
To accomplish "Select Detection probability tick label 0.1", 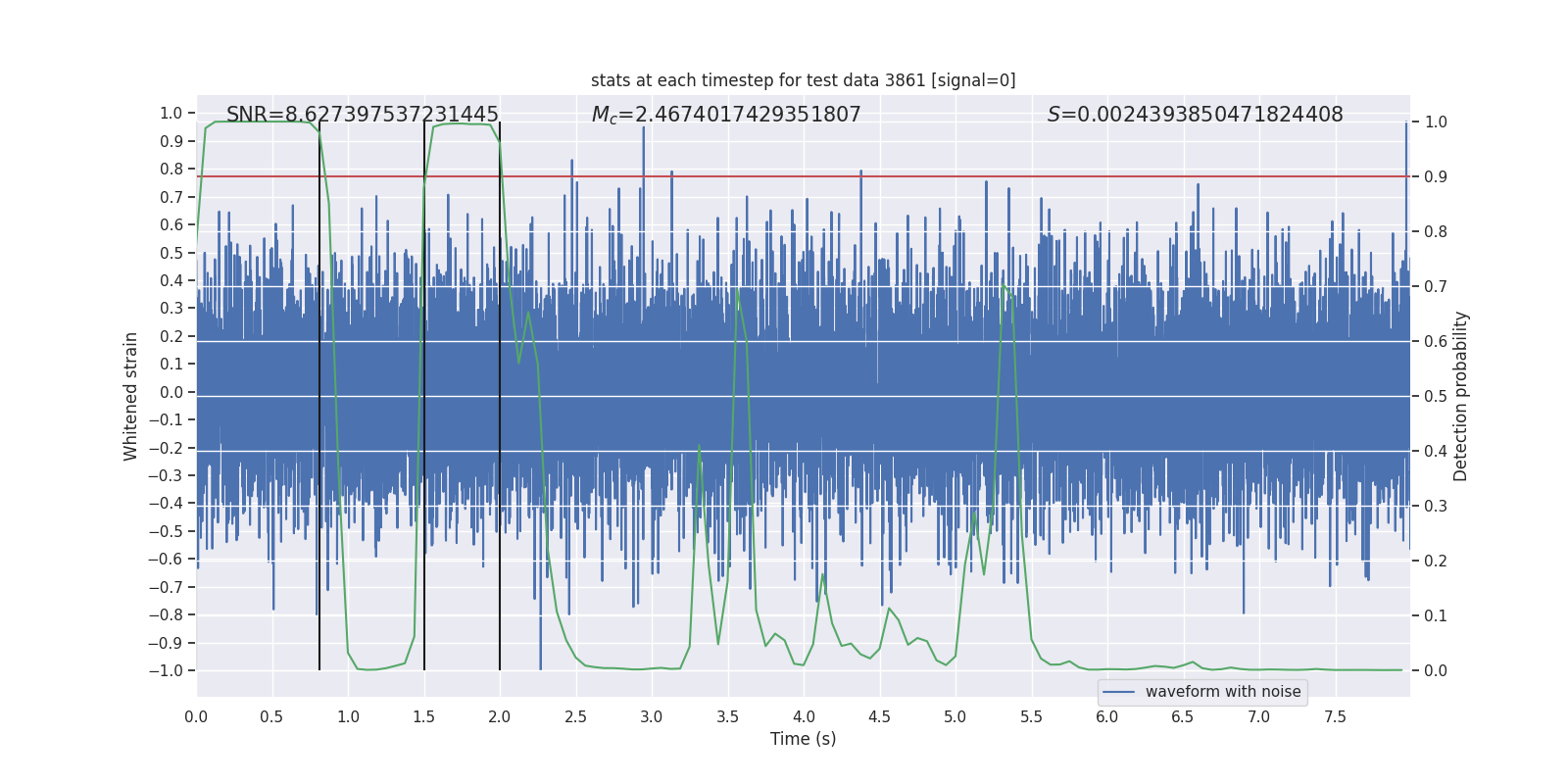I will 1436,616.
